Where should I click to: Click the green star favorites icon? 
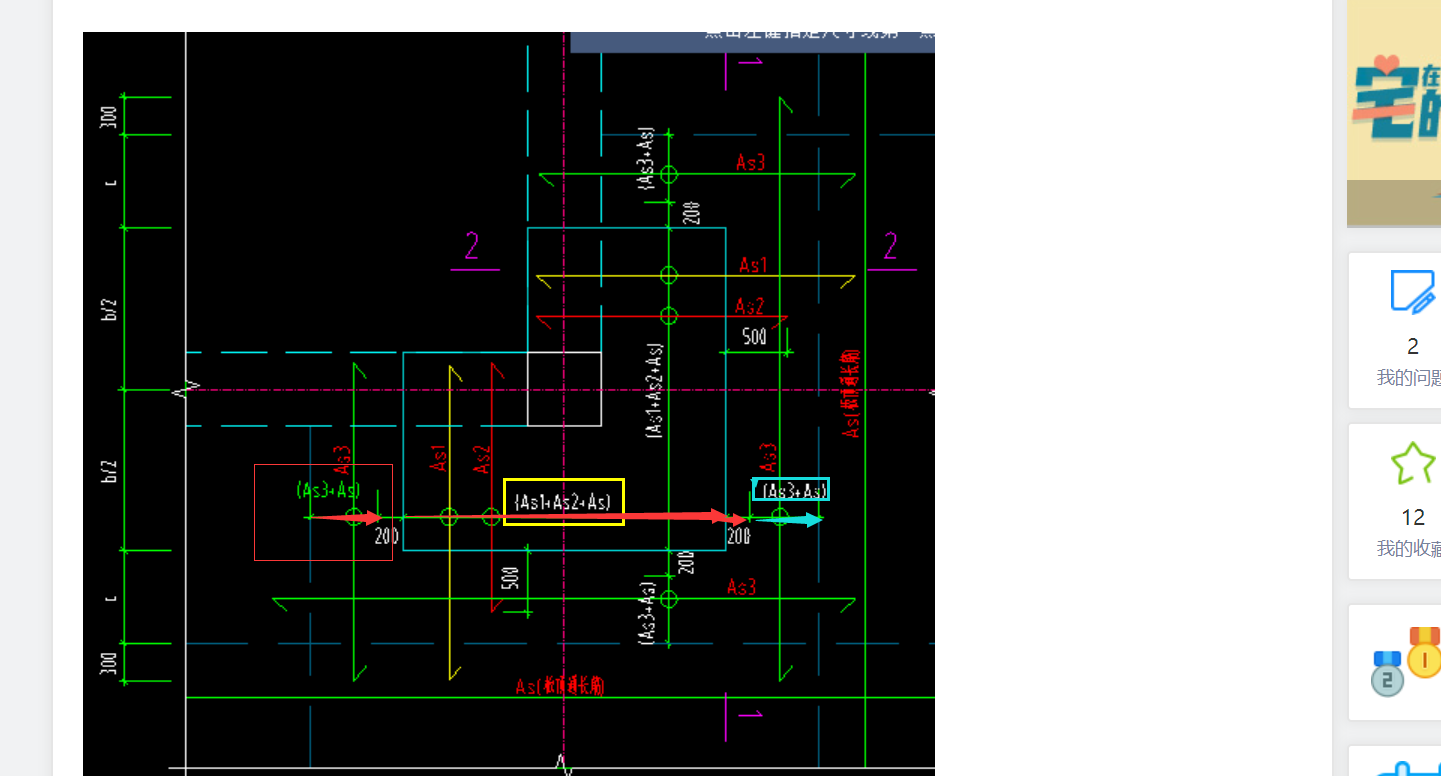[x=1412, y=463]
